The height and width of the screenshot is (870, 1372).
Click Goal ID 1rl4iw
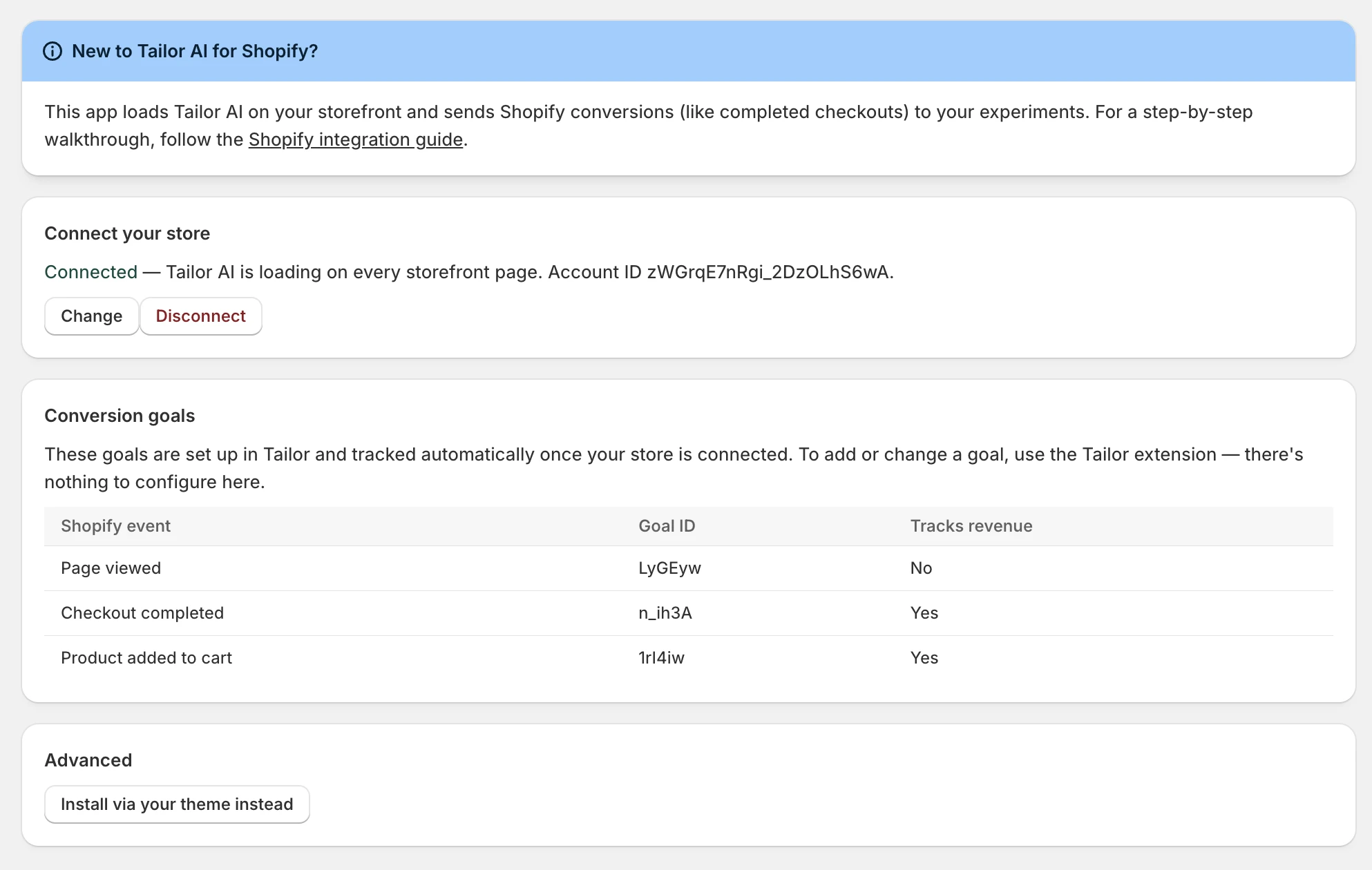661,658
